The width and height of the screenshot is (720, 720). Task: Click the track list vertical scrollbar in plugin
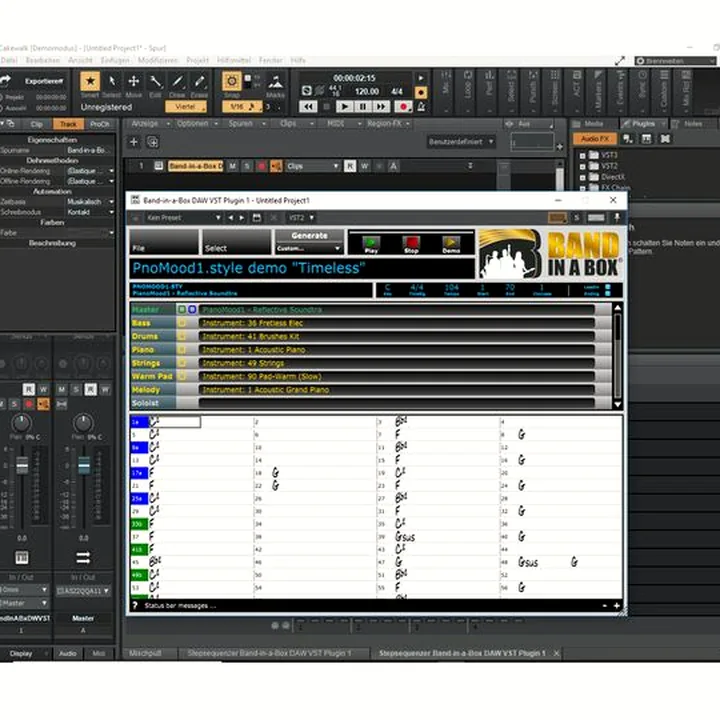(x=618, y=356)
